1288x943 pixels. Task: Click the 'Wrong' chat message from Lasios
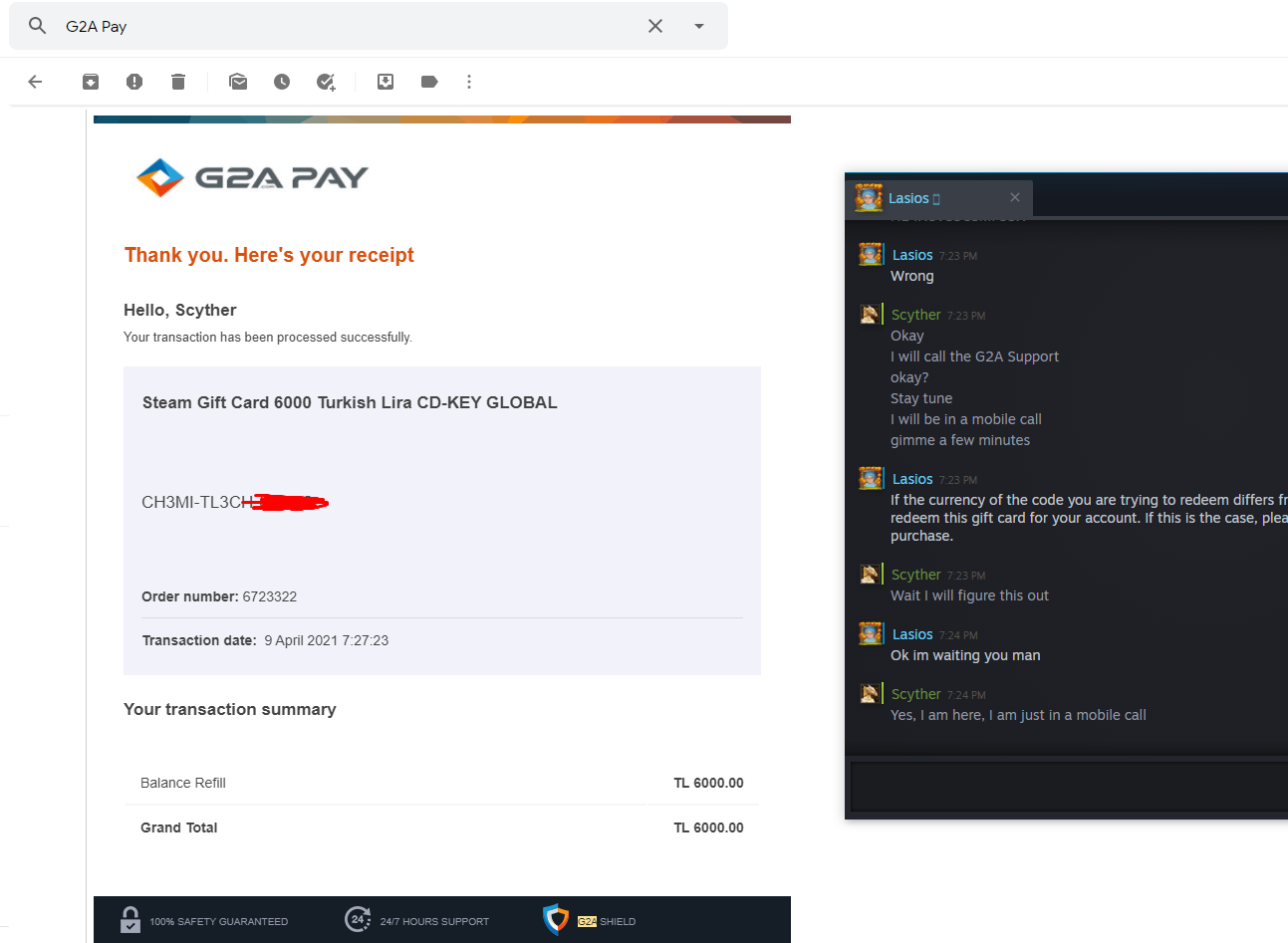912,276
